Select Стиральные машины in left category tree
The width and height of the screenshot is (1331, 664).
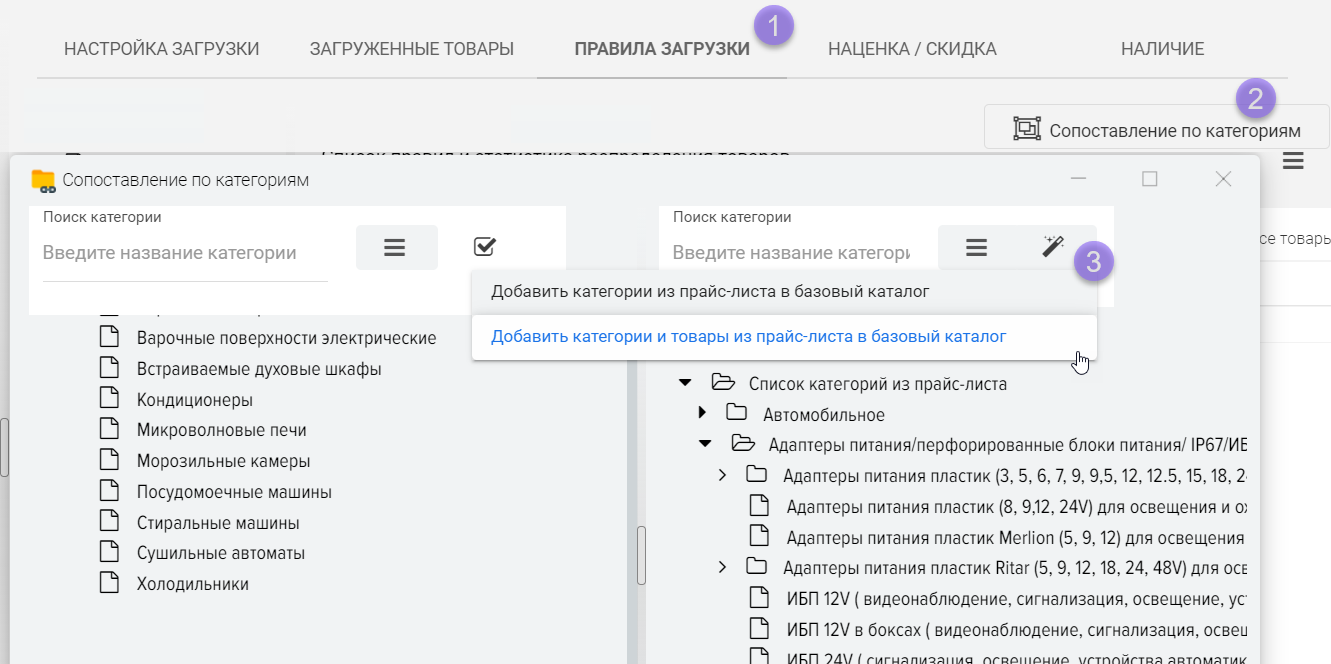[218, 523]
